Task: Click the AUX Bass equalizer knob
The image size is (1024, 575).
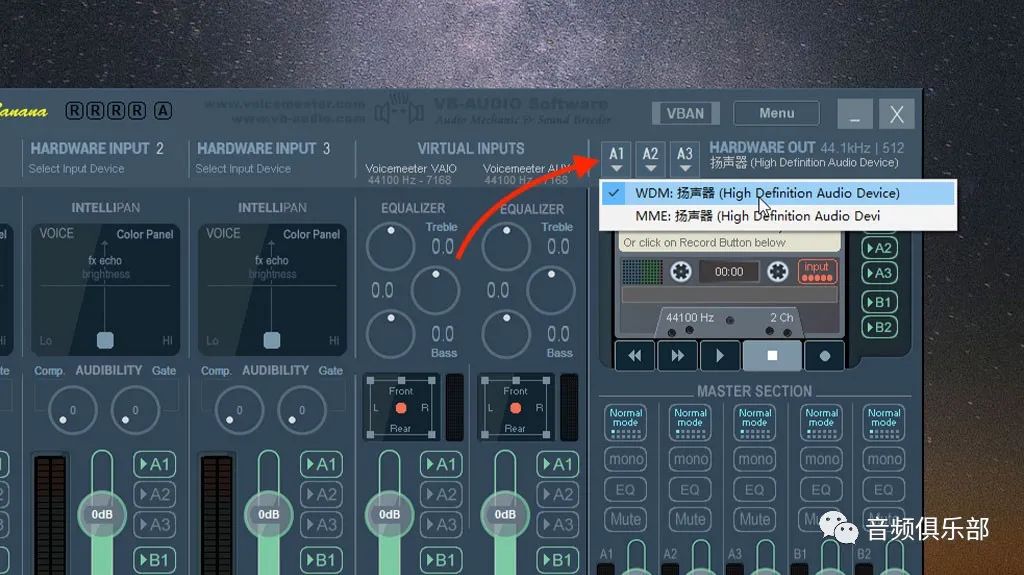Action: [x=506, y=334]
